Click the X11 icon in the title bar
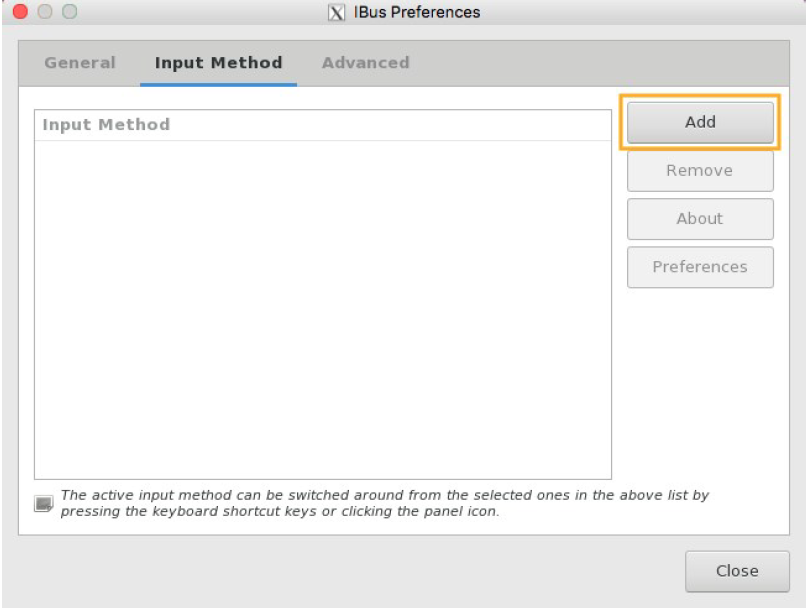This screenshot has height=609, width=806. pyautogui.click(x=337, y=13)
